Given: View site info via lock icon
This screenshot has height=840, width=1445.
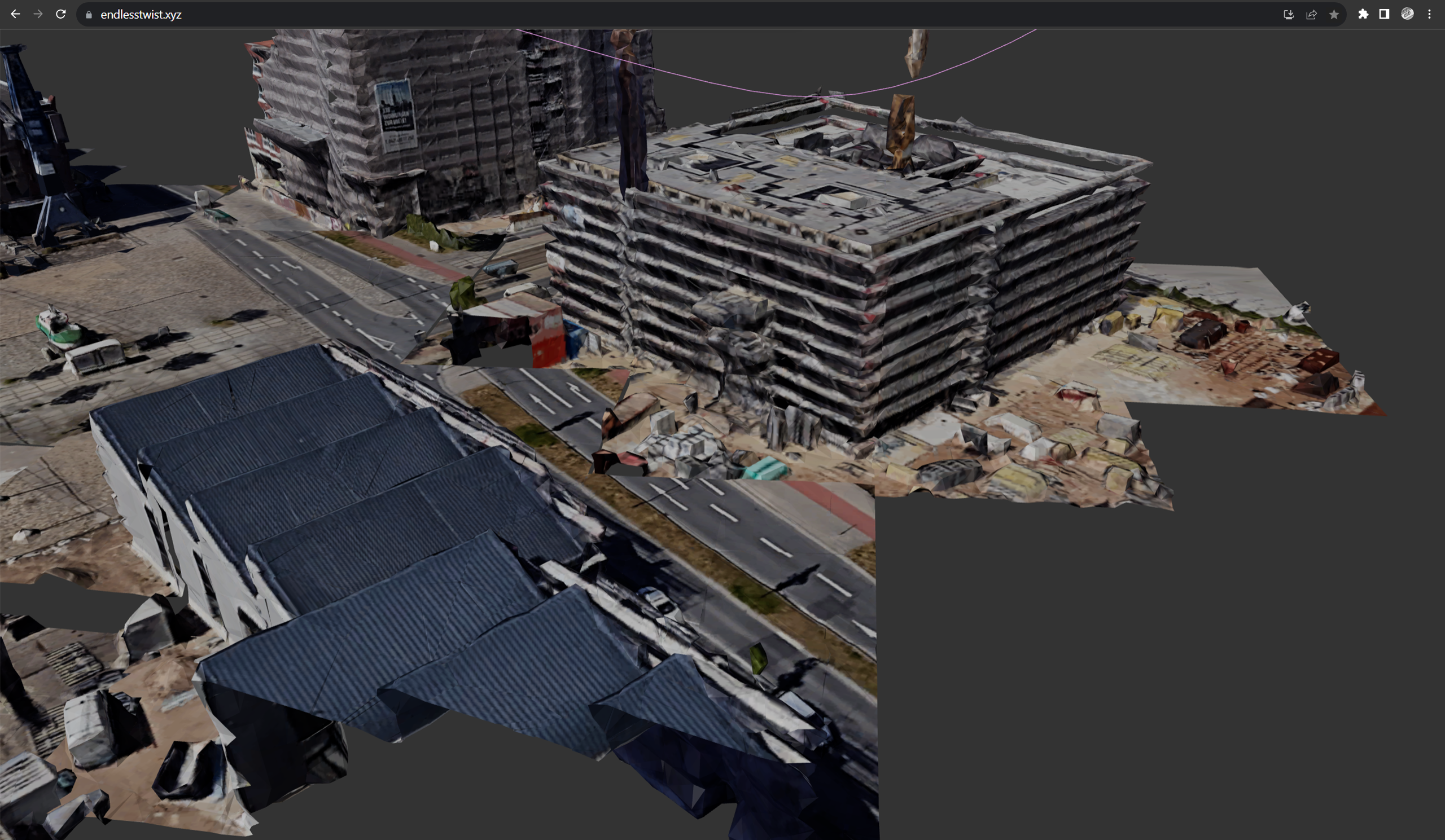Looking at the screenshot, I should point(89,15).
